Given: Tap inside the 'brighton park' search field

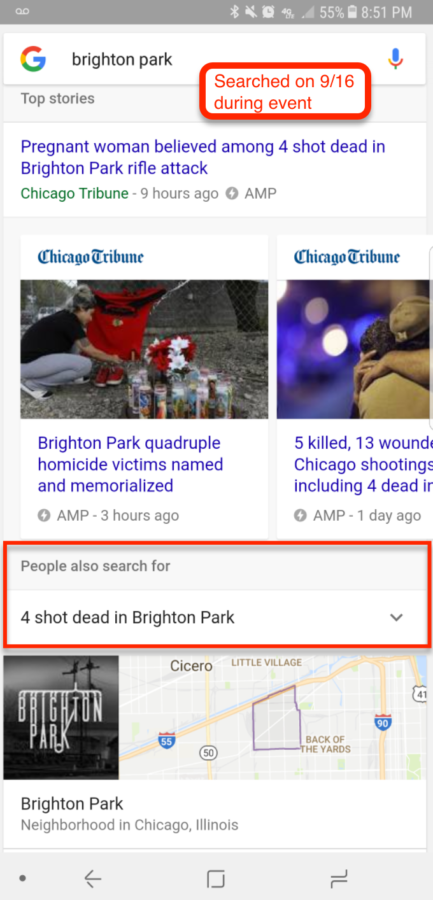Looking at the screenshot, I should point(215,59).
